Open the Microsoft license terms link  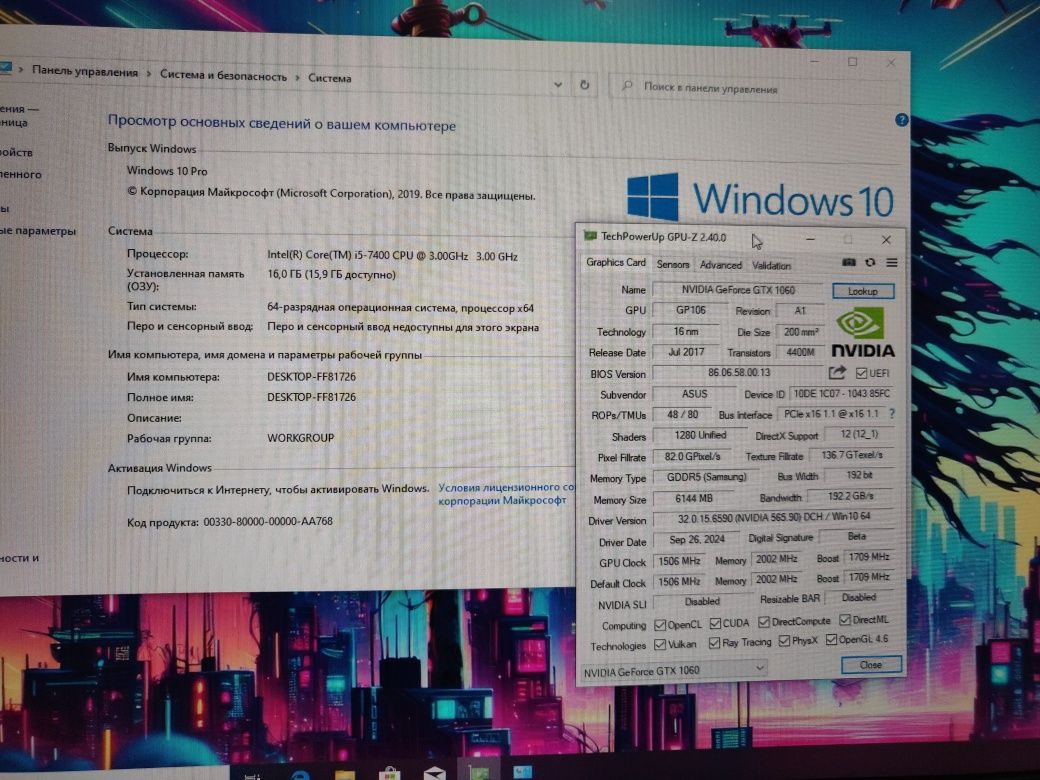pos(505,494)
